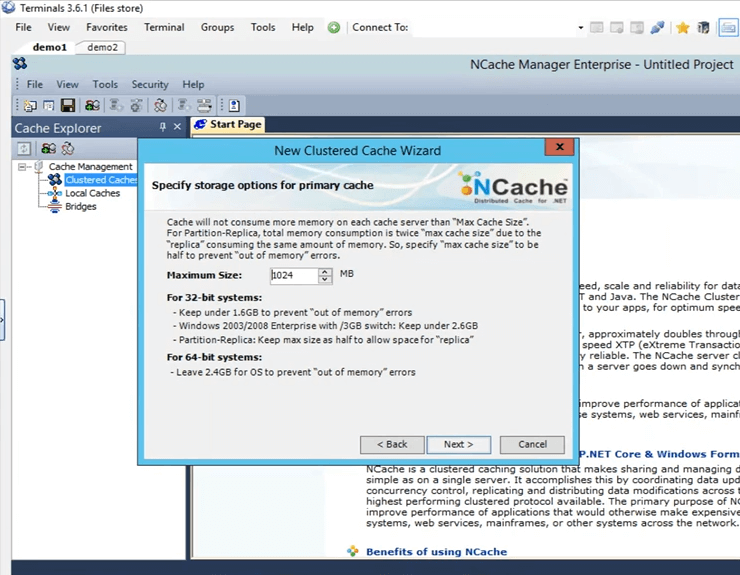The image size is (740, 575).
Task: Open Terminals File menu
Action: point(24,27)
